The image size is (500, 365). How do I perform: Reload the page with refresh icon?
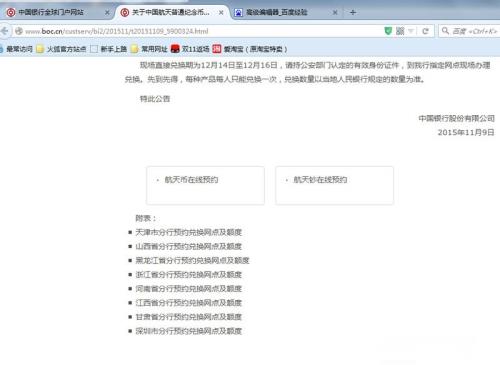(x=425, y=31)
